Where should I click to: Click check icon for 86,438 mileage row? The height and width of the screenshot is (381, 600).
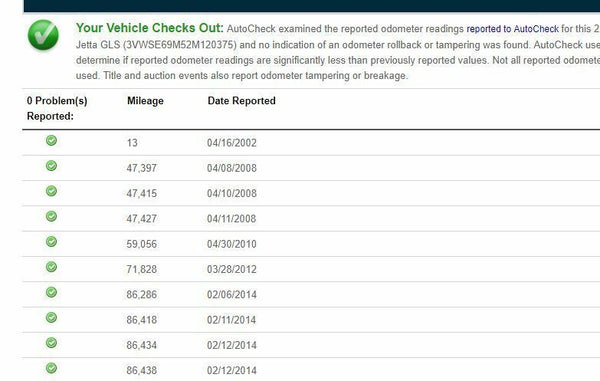51,368
